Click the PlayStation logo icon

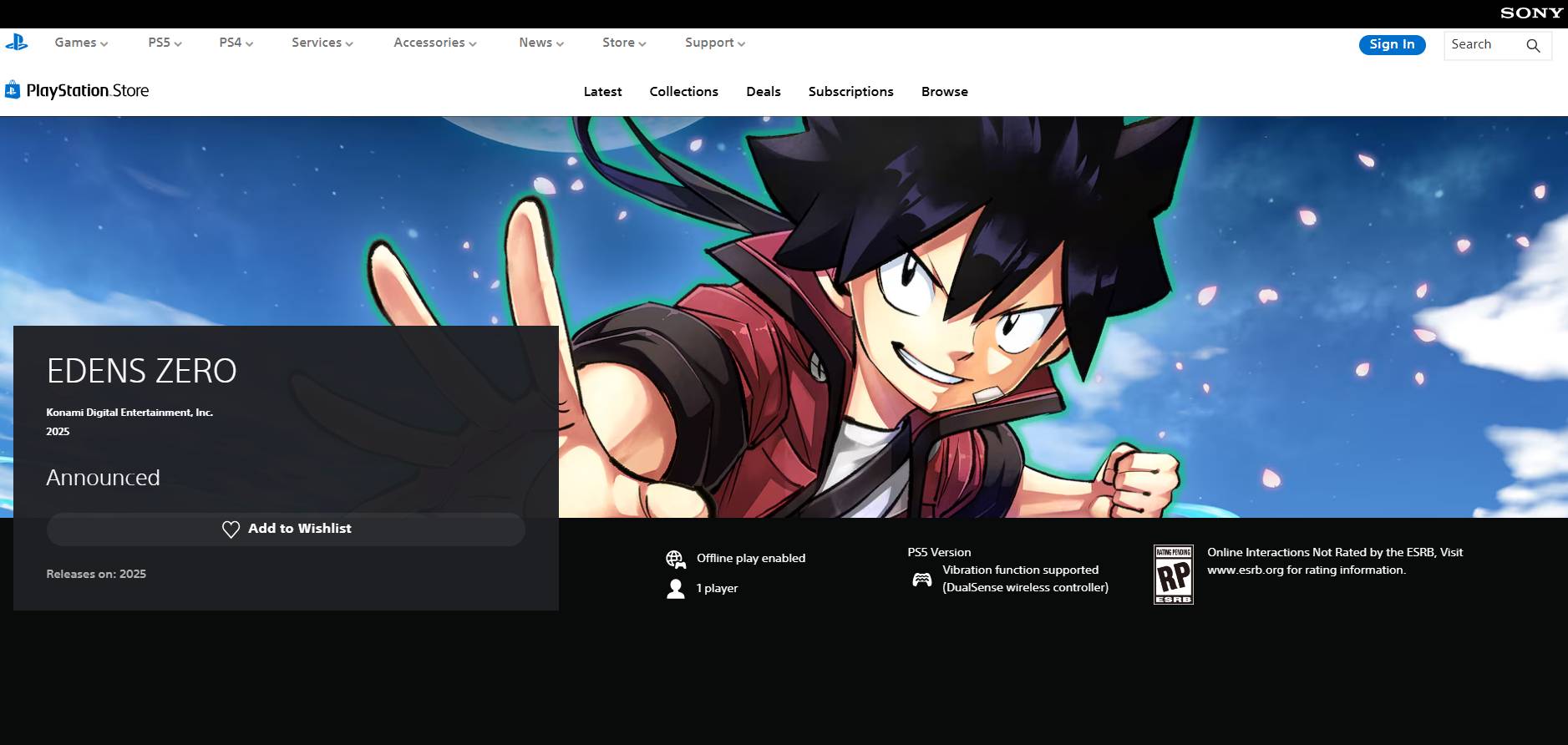pos(17,42)
